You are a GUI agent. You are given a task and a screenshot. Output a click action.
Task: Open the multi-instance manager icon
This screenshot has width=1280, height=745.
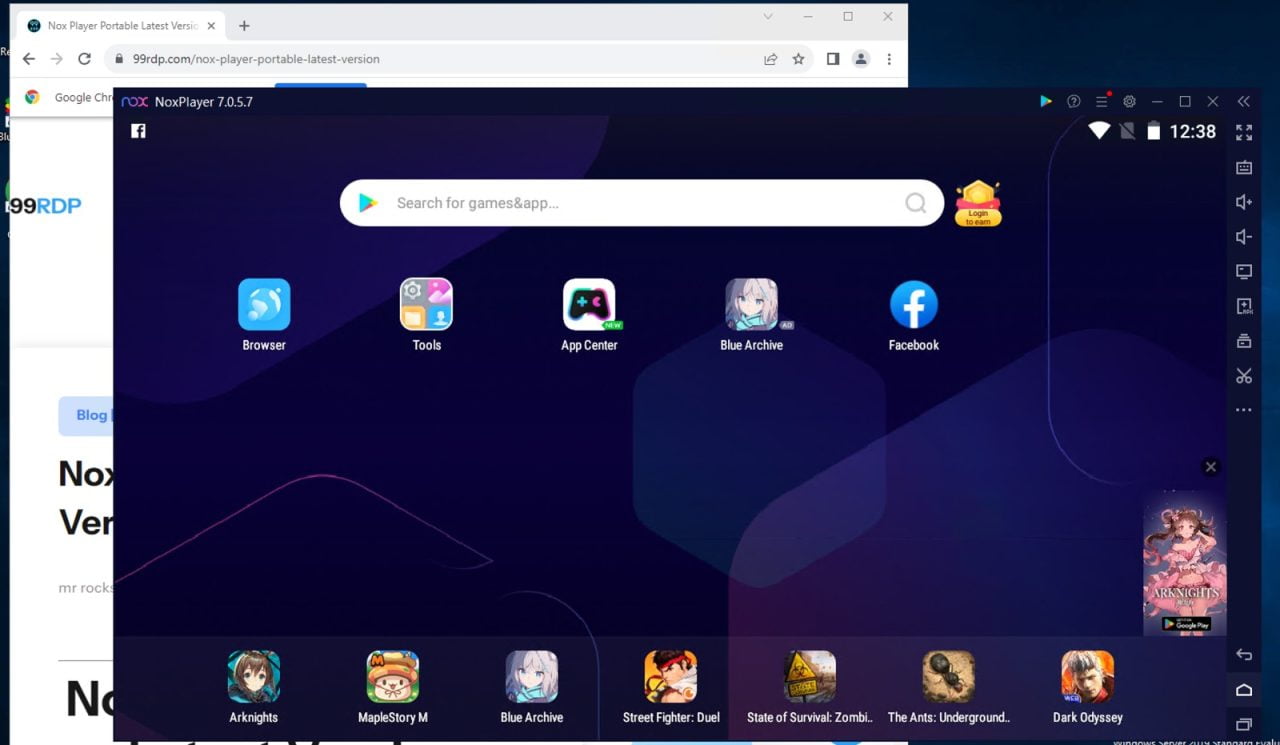pos(1243,340)
